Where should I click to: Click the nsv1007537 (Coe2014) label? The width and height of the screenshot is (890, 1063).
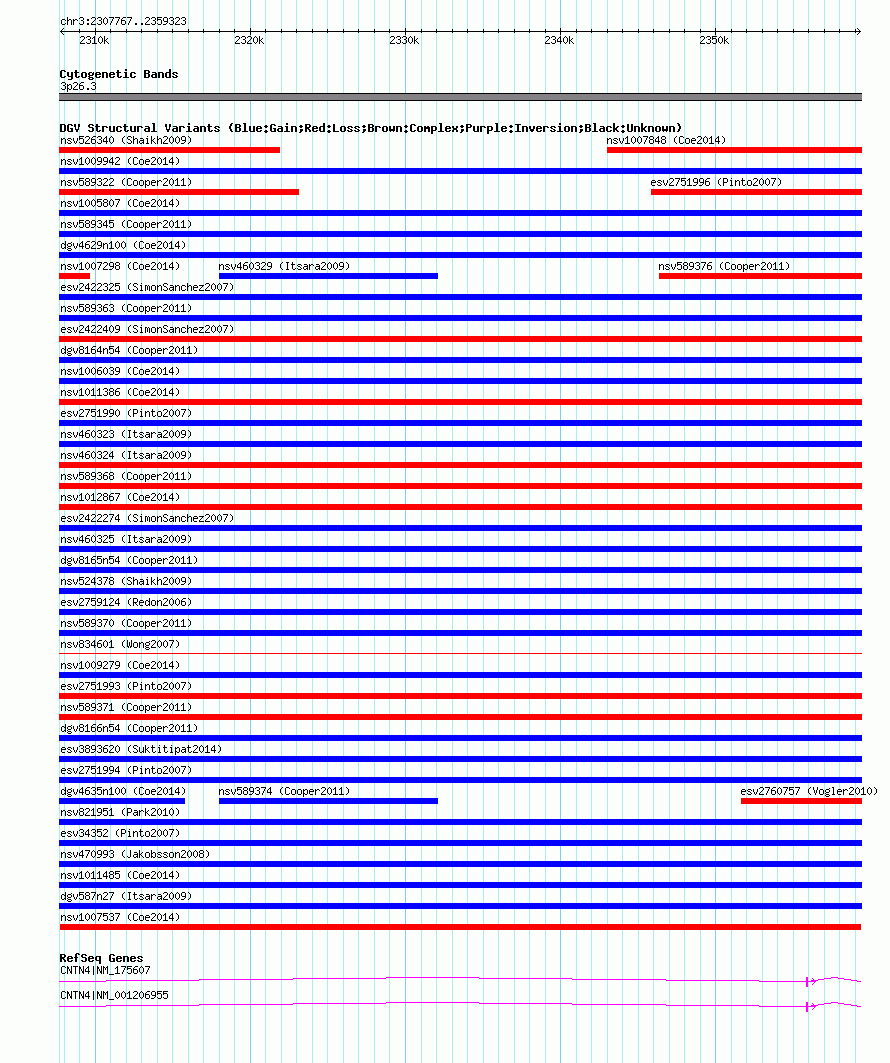pyautogui.click(x=120, y=918)
